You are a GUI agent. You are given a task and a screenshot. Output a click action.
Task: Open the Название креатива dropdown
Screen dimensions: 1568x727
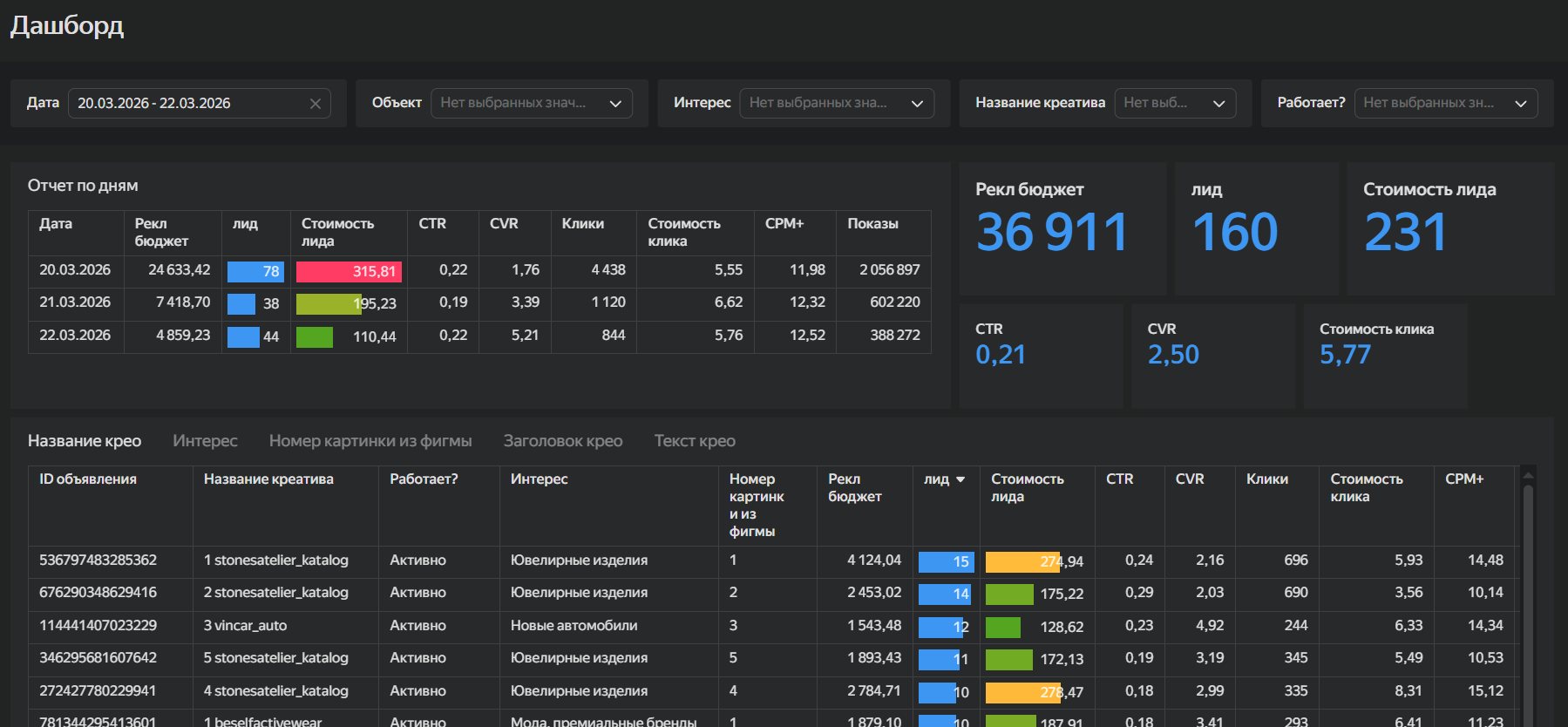1174,104
